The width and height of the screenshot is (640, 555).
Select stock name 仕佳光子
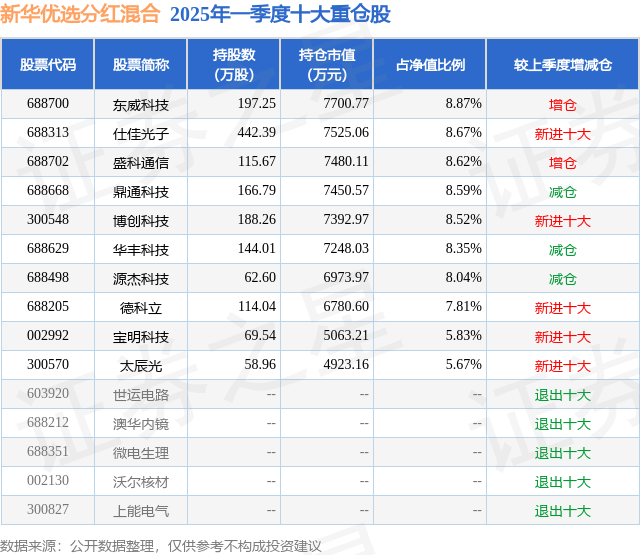point(141,134)
